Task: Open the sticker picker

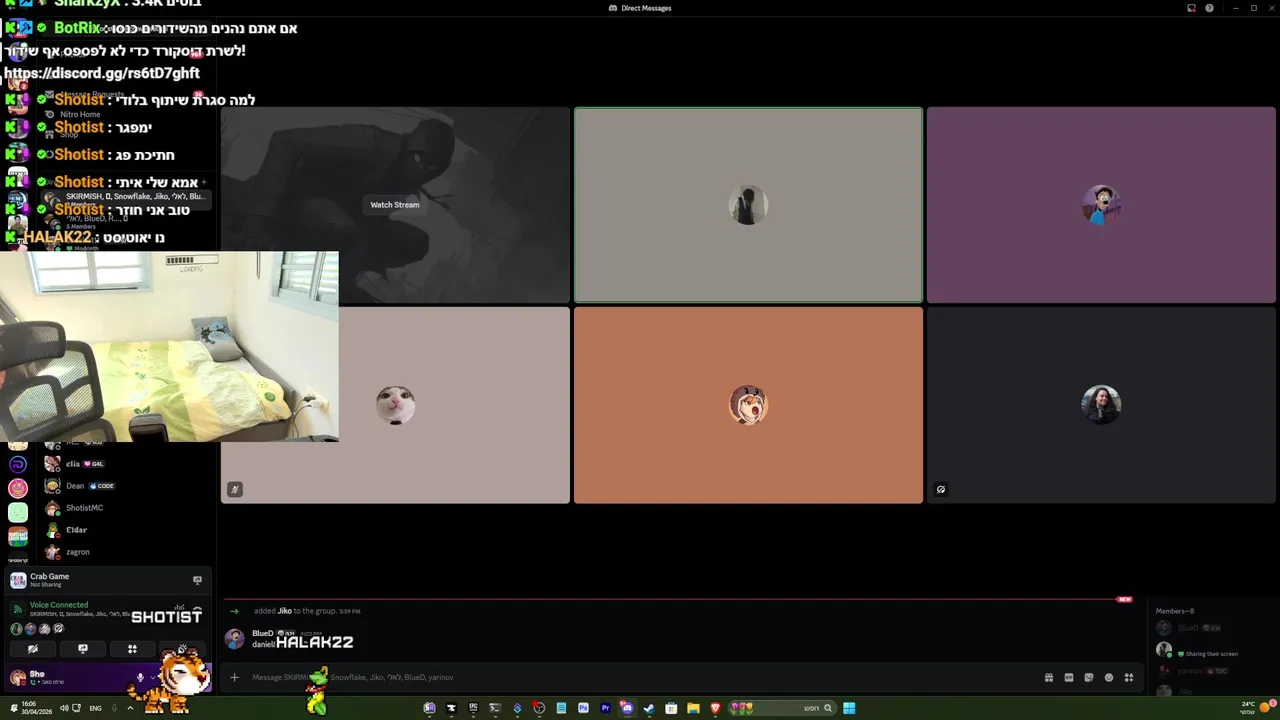Action: [1089, 677]
